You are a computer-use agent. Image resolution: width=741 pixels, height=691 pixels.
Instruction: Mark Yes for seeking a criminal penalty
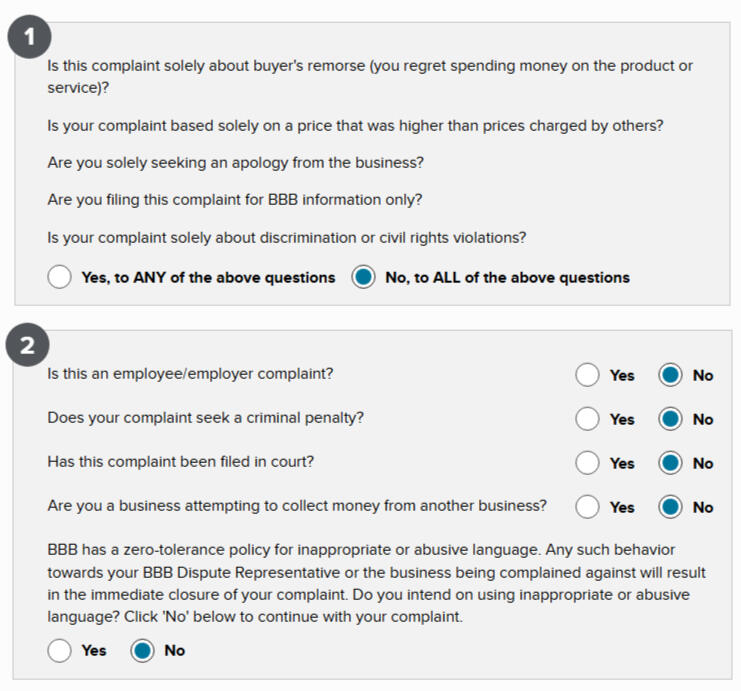coord(588,419)
